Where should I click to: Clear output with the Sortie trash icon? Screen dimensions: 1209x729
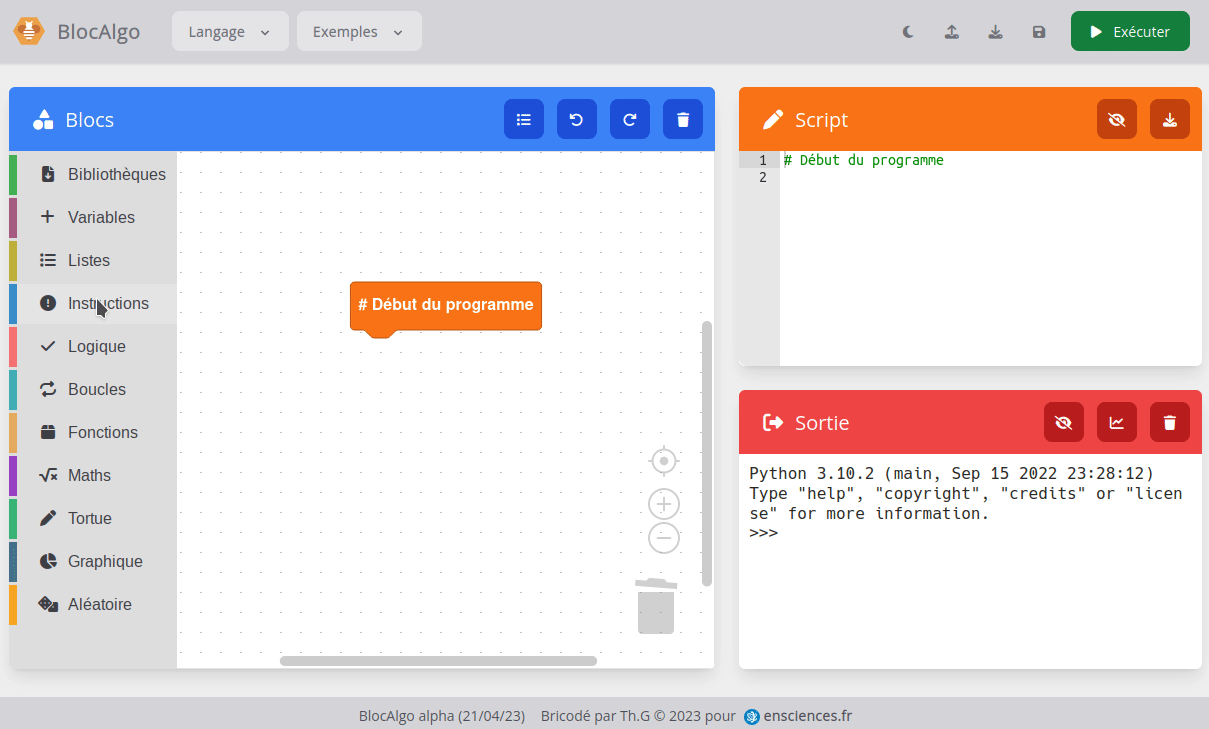[x=1169, y=423]
